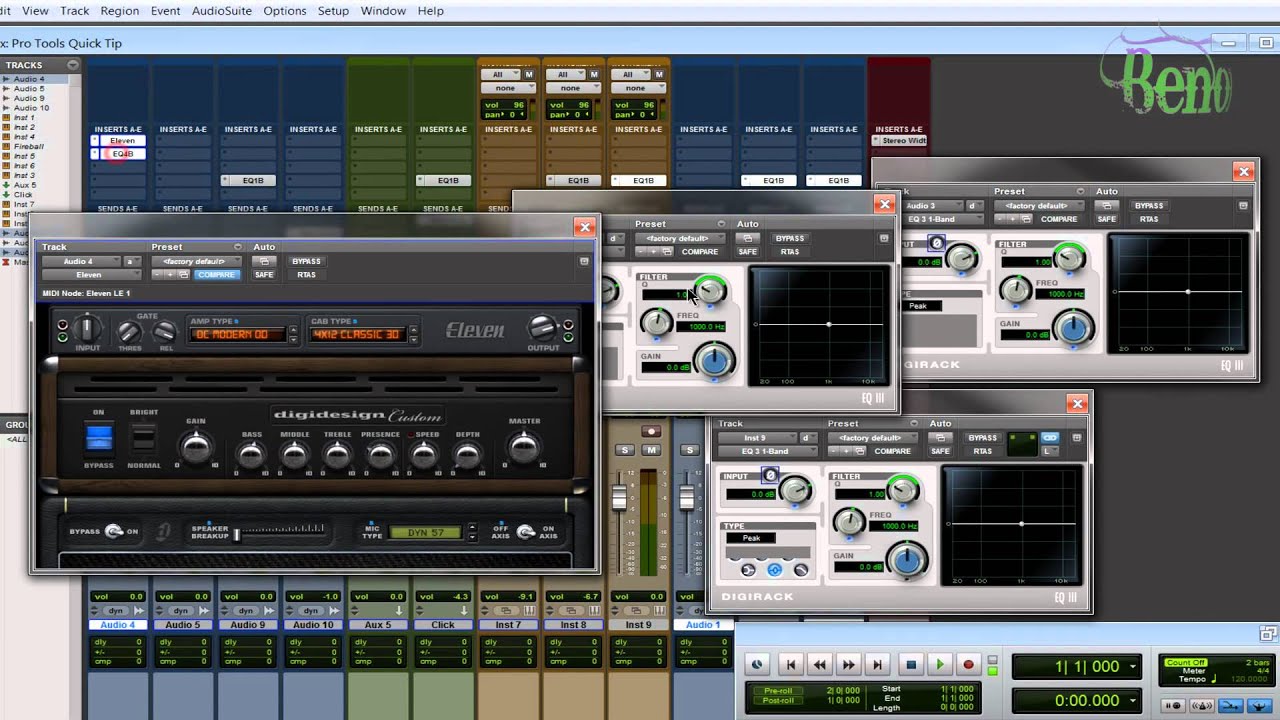The image size is (1280, 720).
Task: Click the Click track name button in mixer
Action: [x=443, y=625]
